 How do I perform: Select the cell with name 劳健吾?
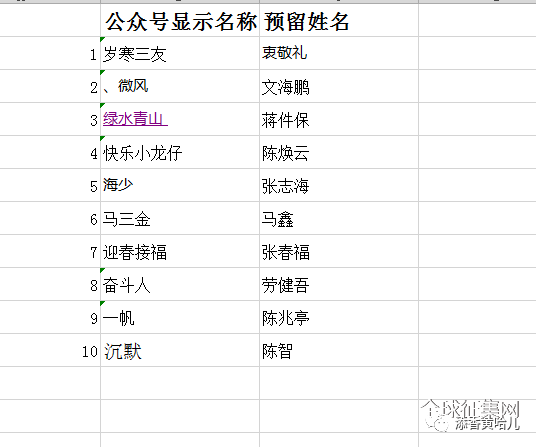pos(339,284)
